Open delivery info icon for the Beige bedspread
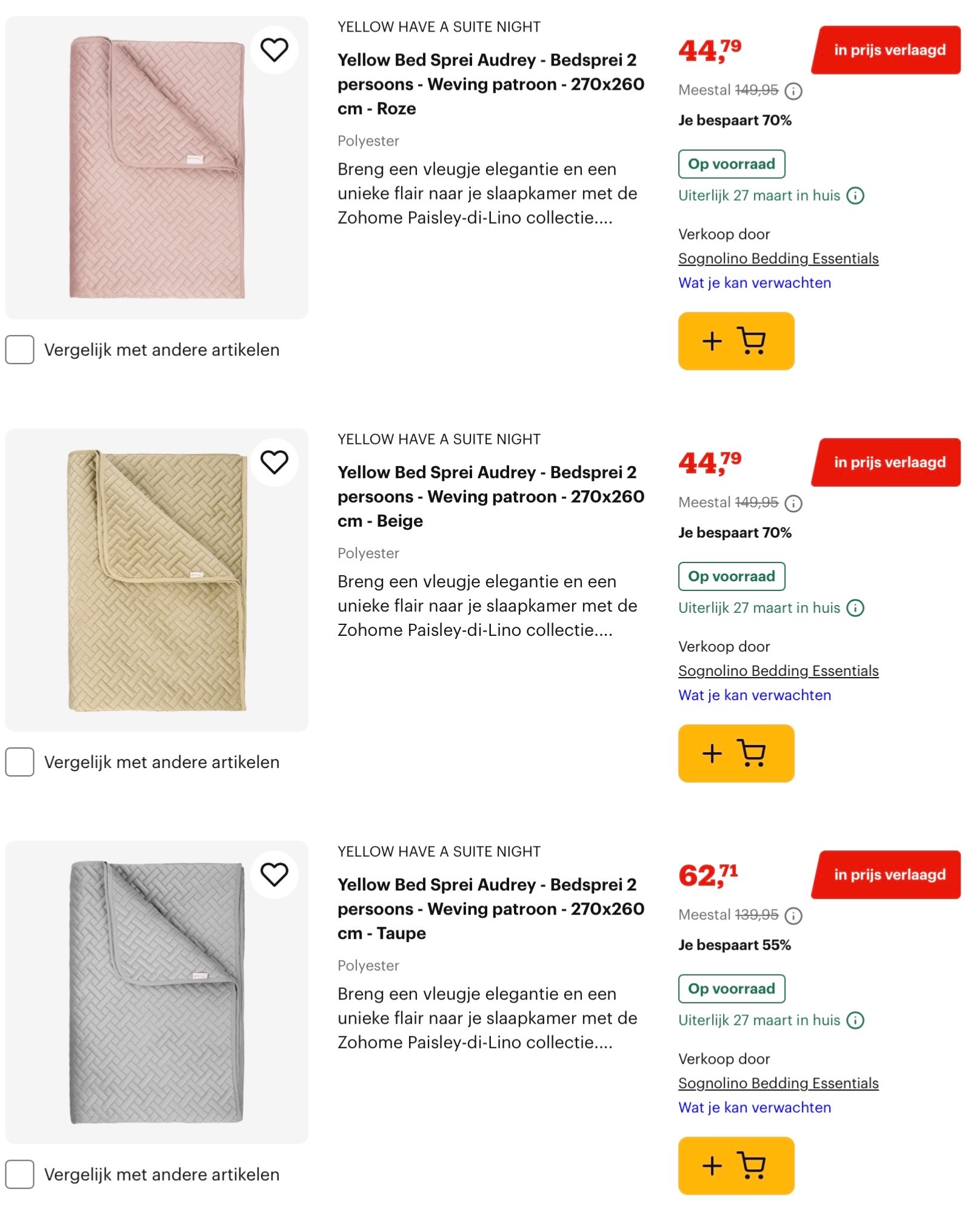This screenshot has height=1225, width=980. point(855,608)
